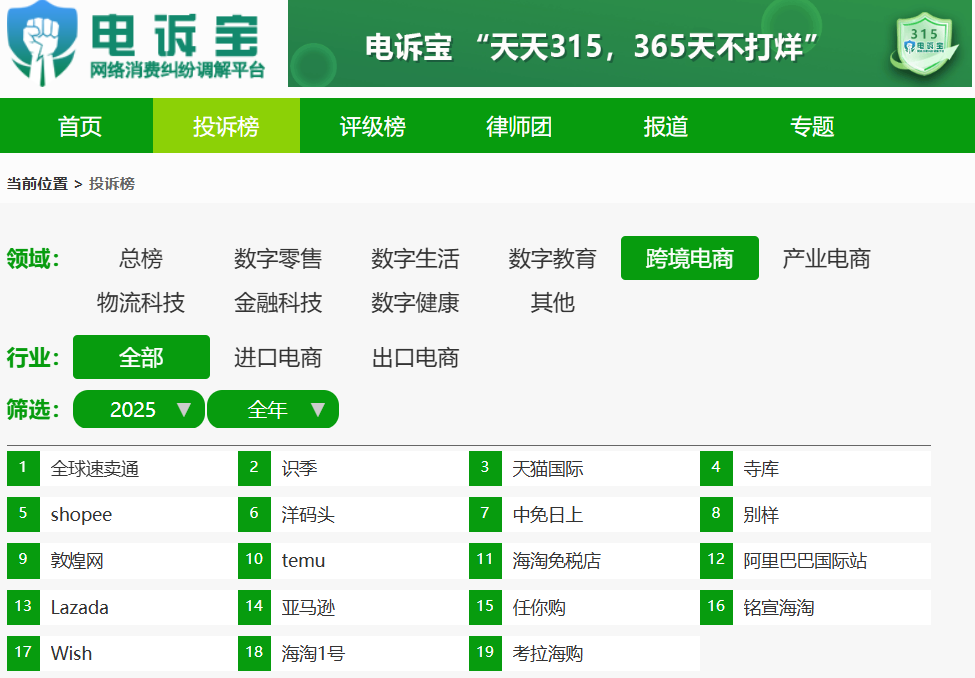The image size is (975, 678).
Task: Click the 电诉宝 fist shield logo
Action: pos(42,44)
